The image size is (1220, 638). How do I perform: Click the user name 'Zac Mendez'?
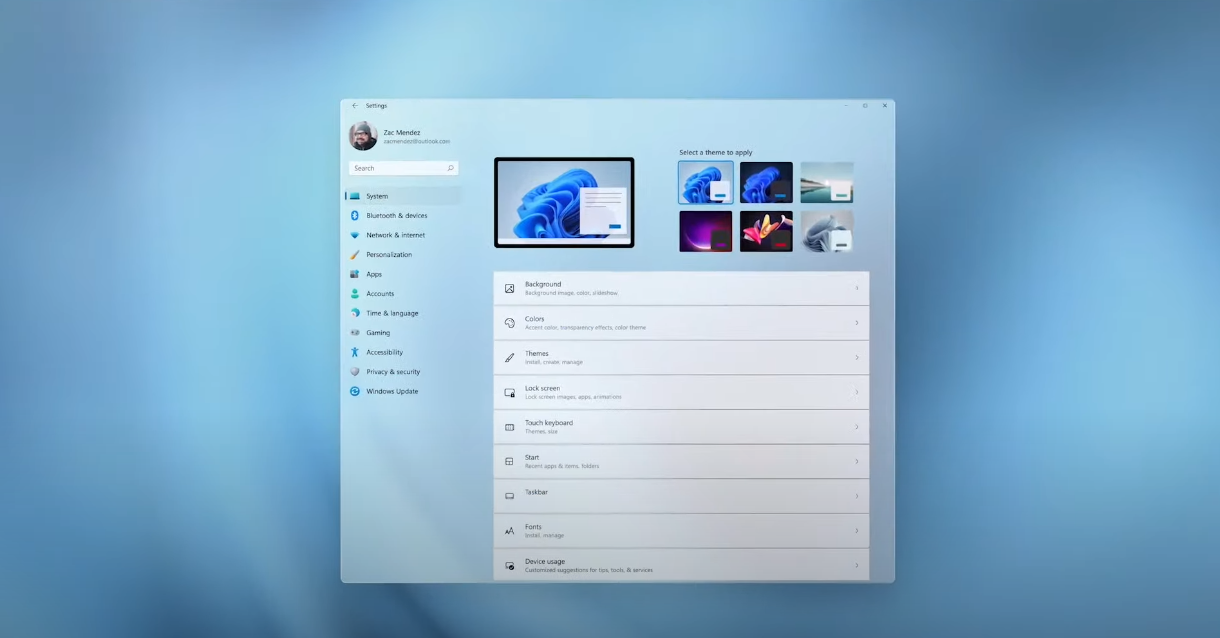tap(402, 132)
